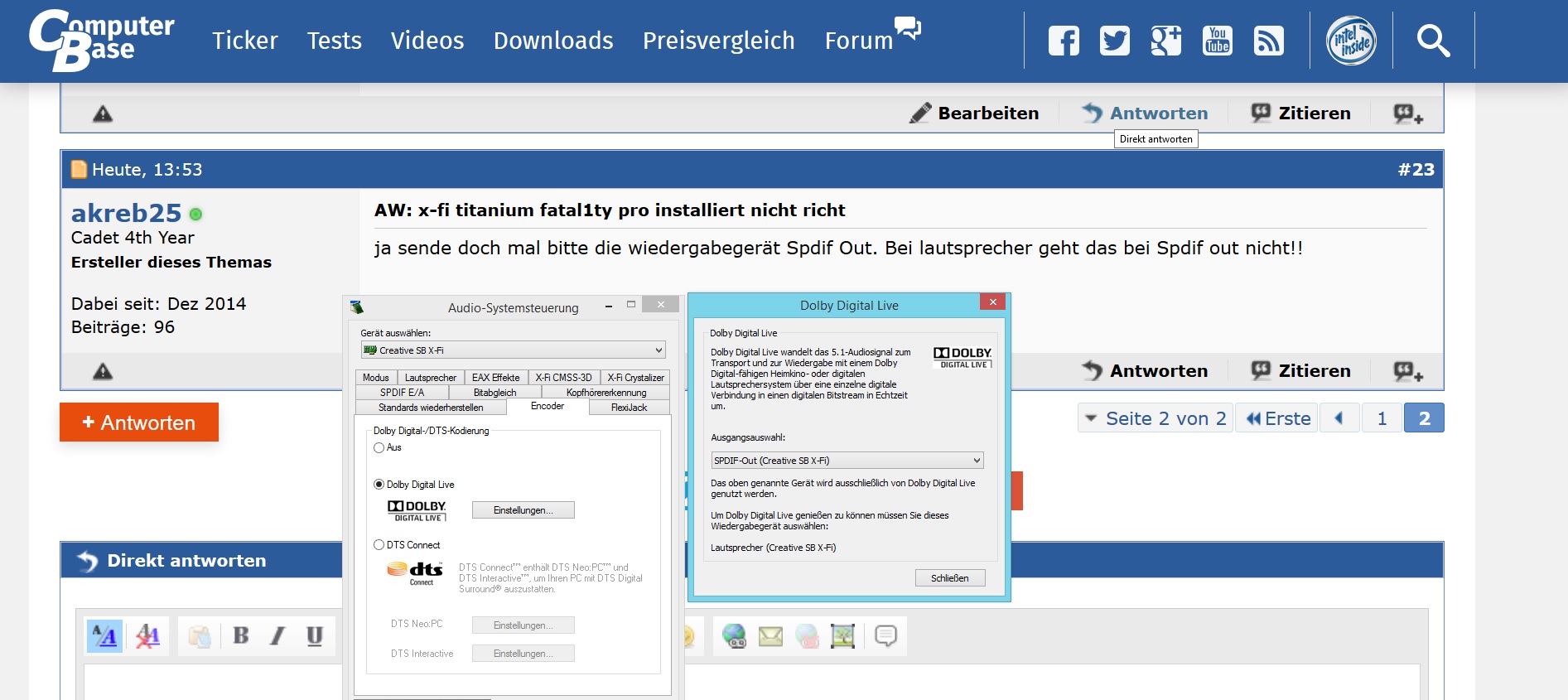Click the Bold formatting icon

pos(241,635)
